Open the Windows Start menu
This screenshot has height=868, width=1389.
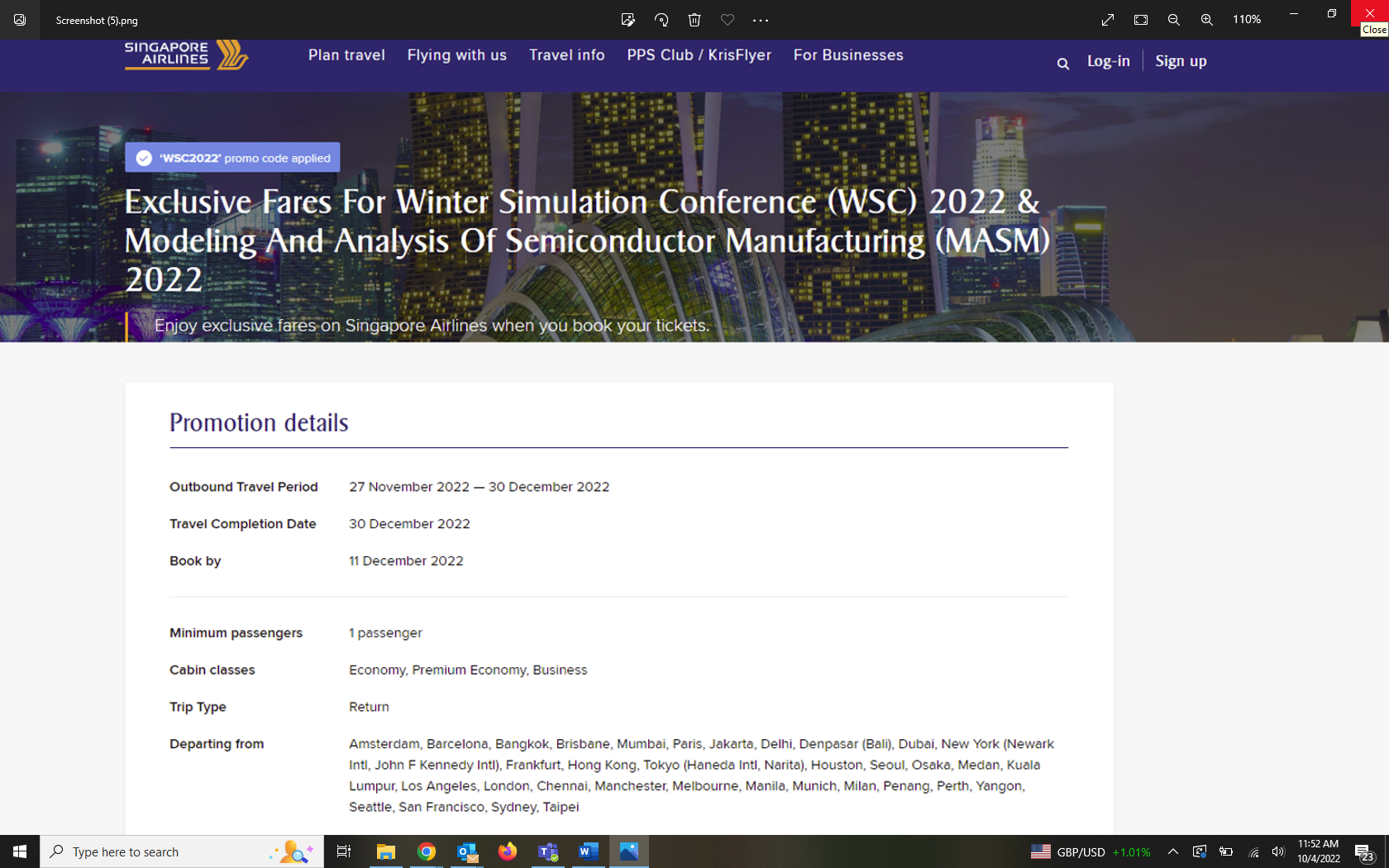20,851
